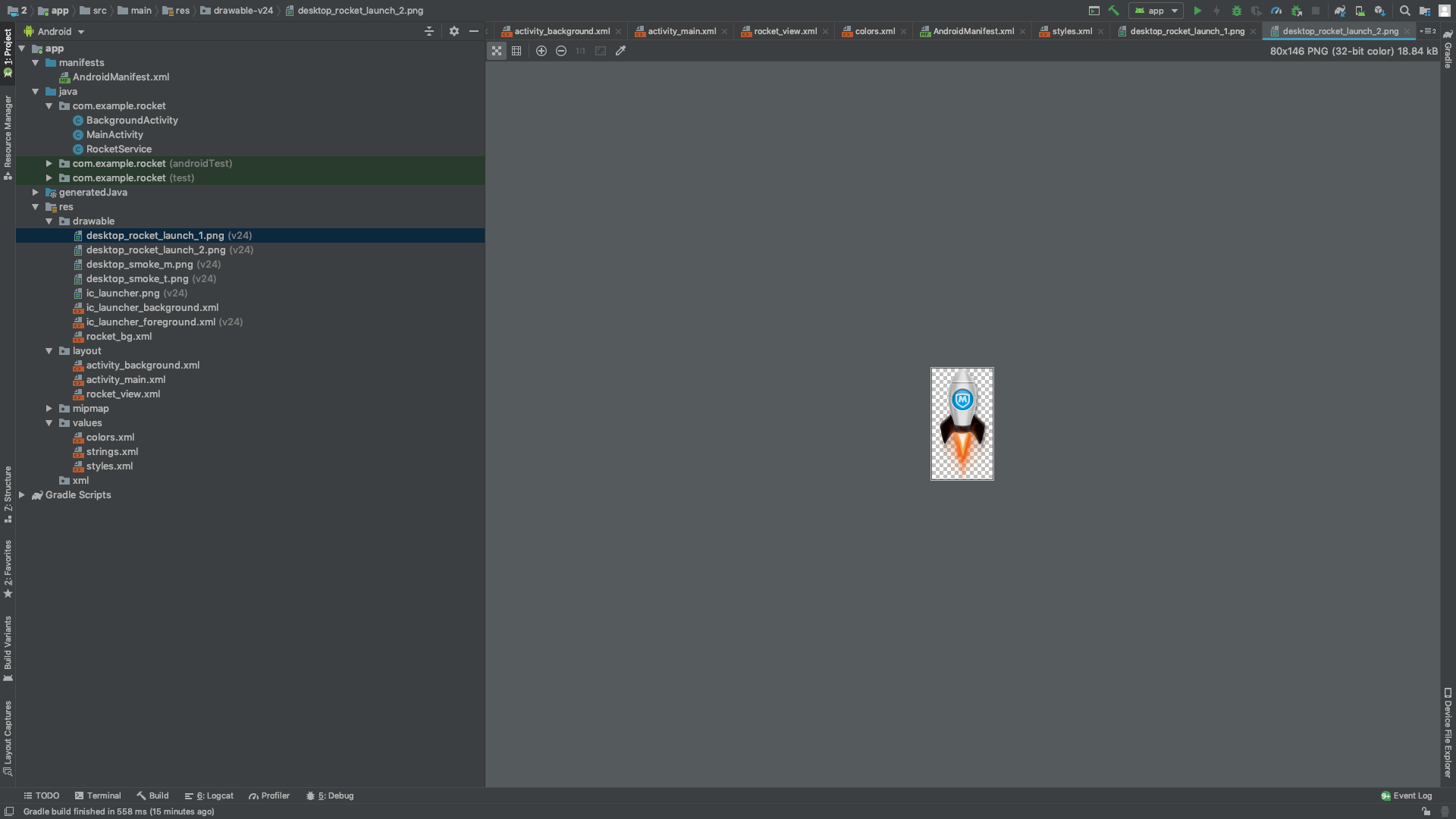Click the Zoom In image icon
The image size is (1456, 819).
(x=541, y=51)
